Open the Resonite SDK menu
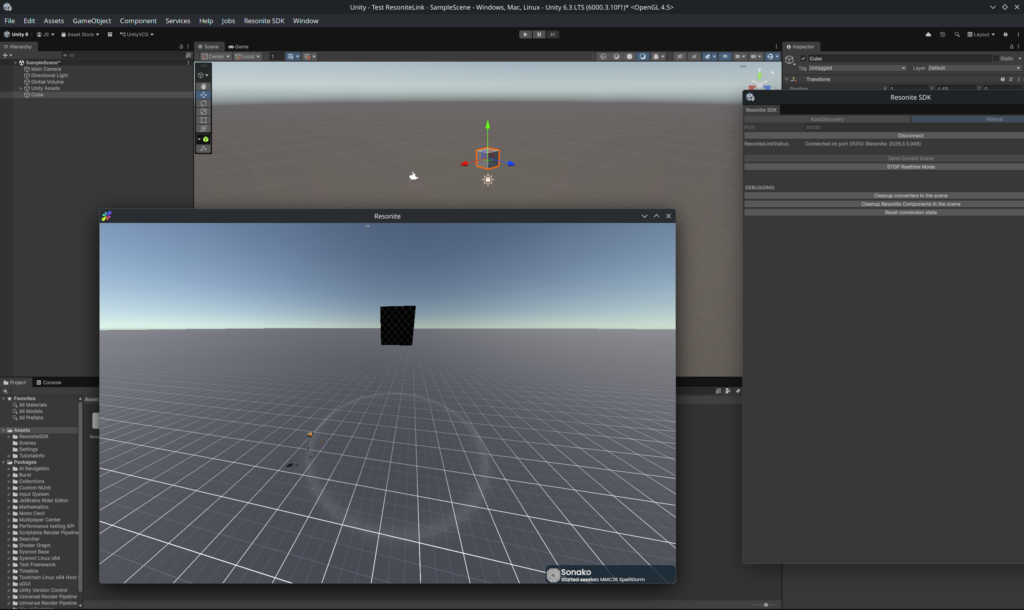The image size is (1024, 610). click(264, 20)
